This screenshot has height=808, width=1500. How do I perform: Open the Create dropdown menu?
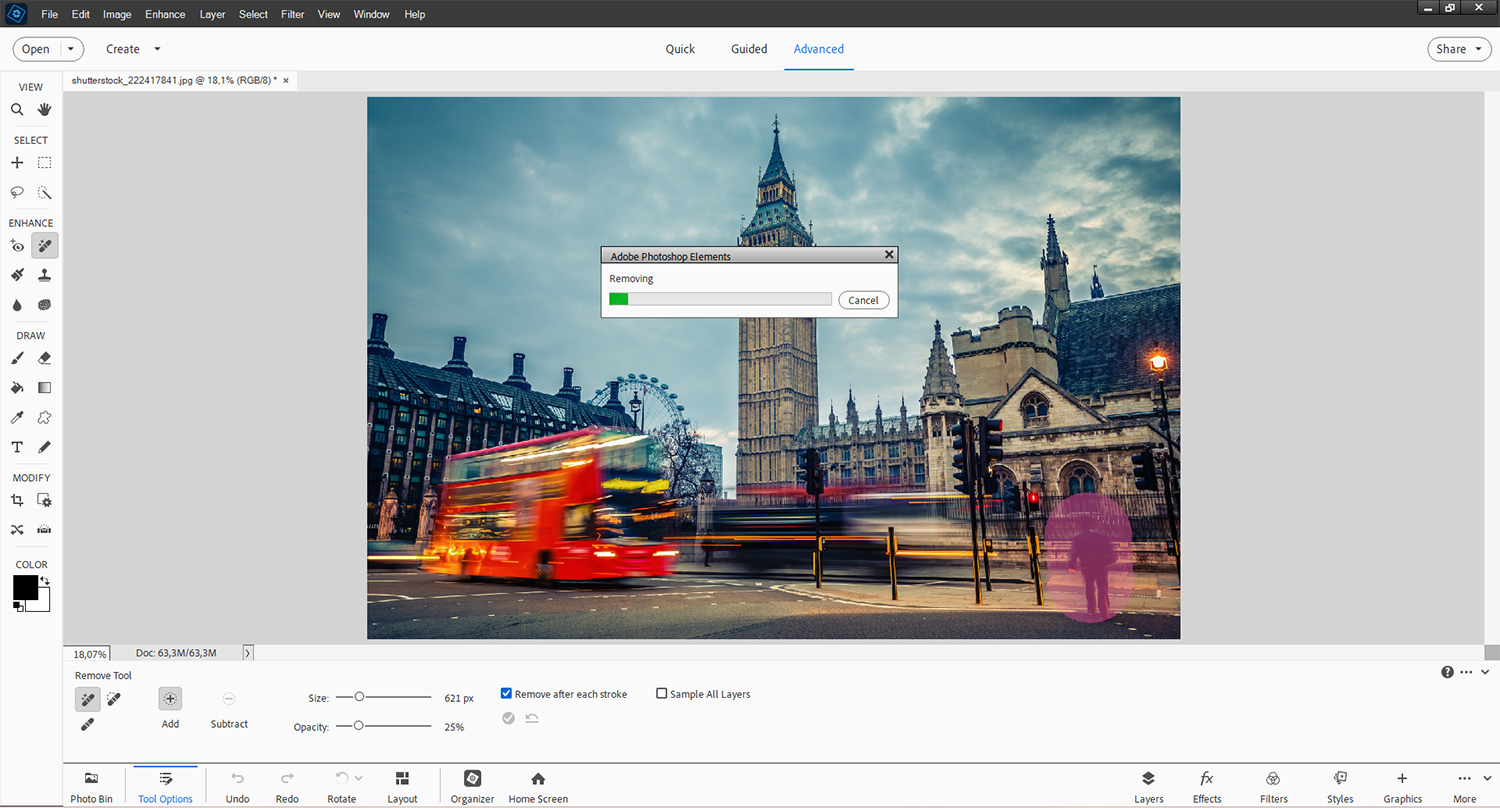click(133, 49)
